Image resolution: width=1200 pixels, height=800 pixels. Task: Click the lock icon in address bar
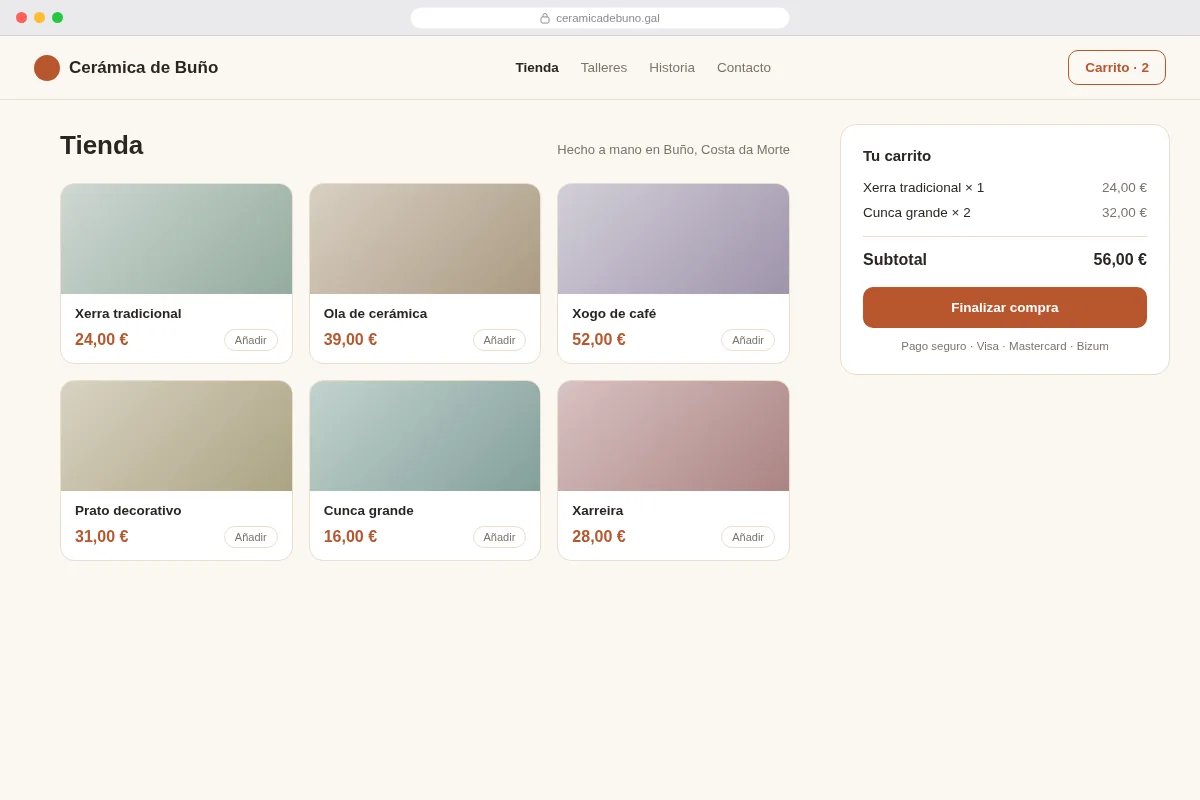click(x=545, y=18)
